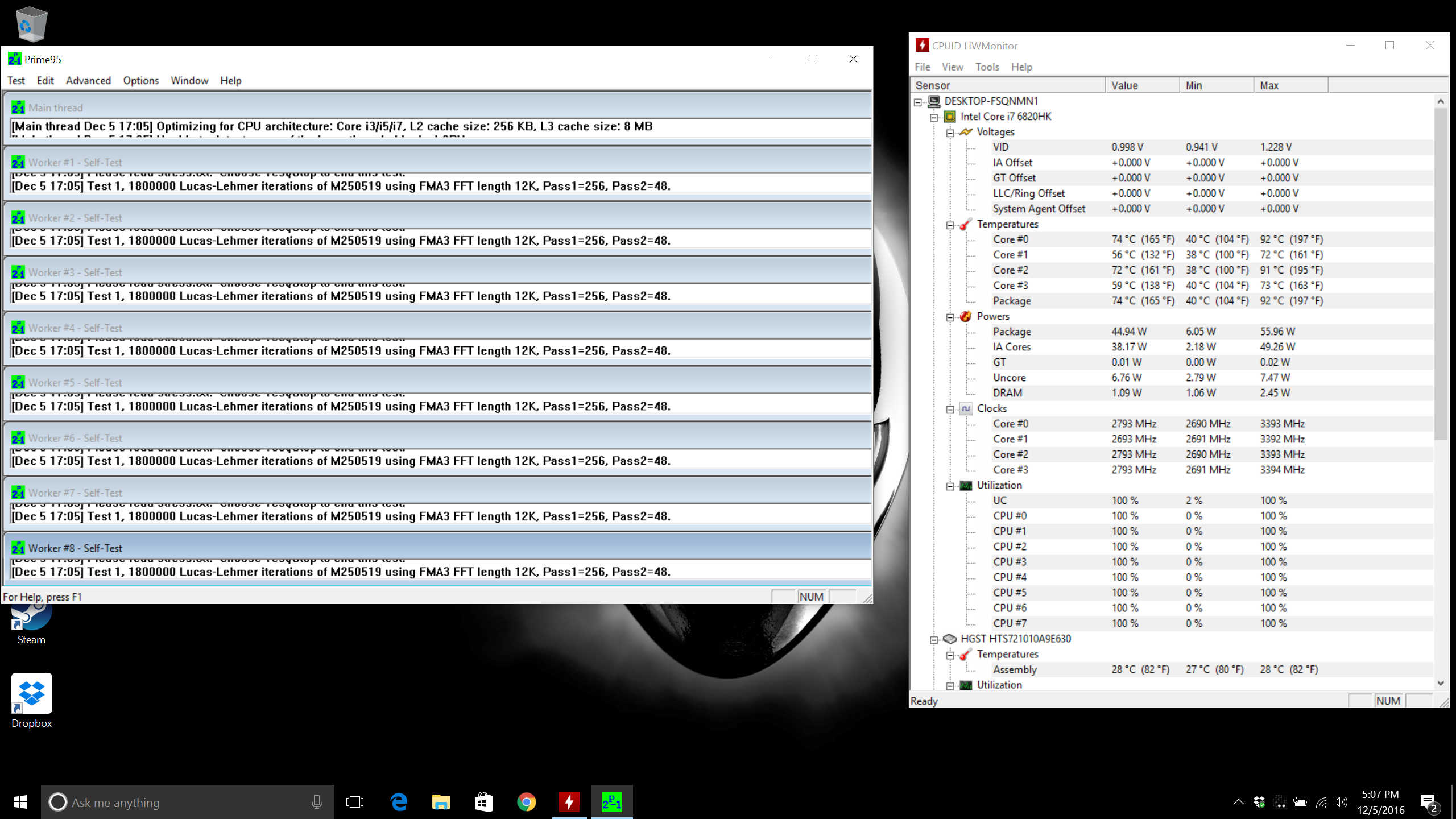Click the HWMonitor scroll down arrow

[x=1441, y=683]
